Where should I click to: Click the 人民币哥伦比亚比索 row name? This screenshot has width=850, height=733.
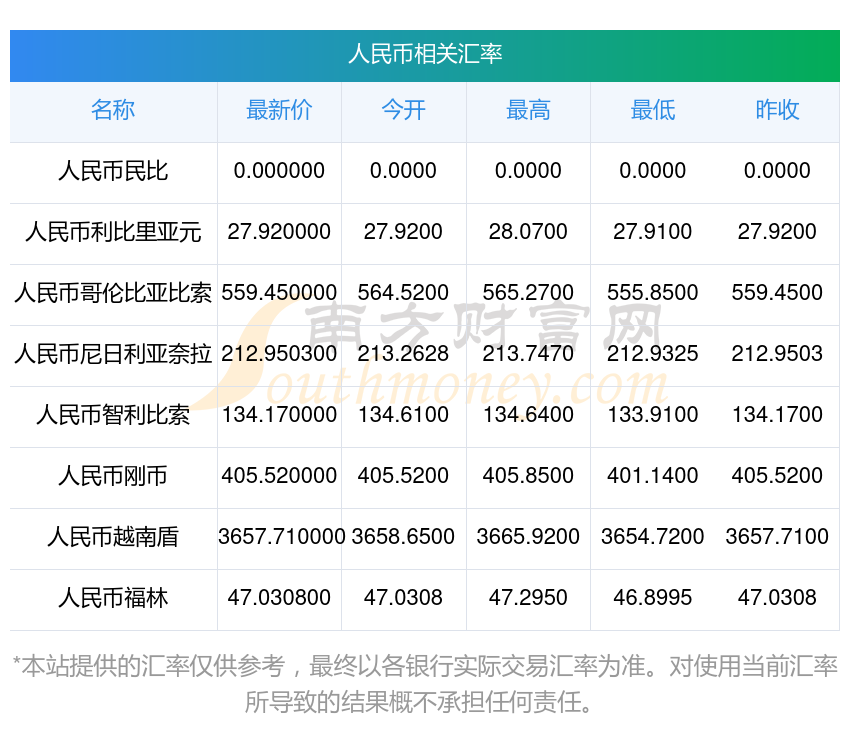coord(113,293)
